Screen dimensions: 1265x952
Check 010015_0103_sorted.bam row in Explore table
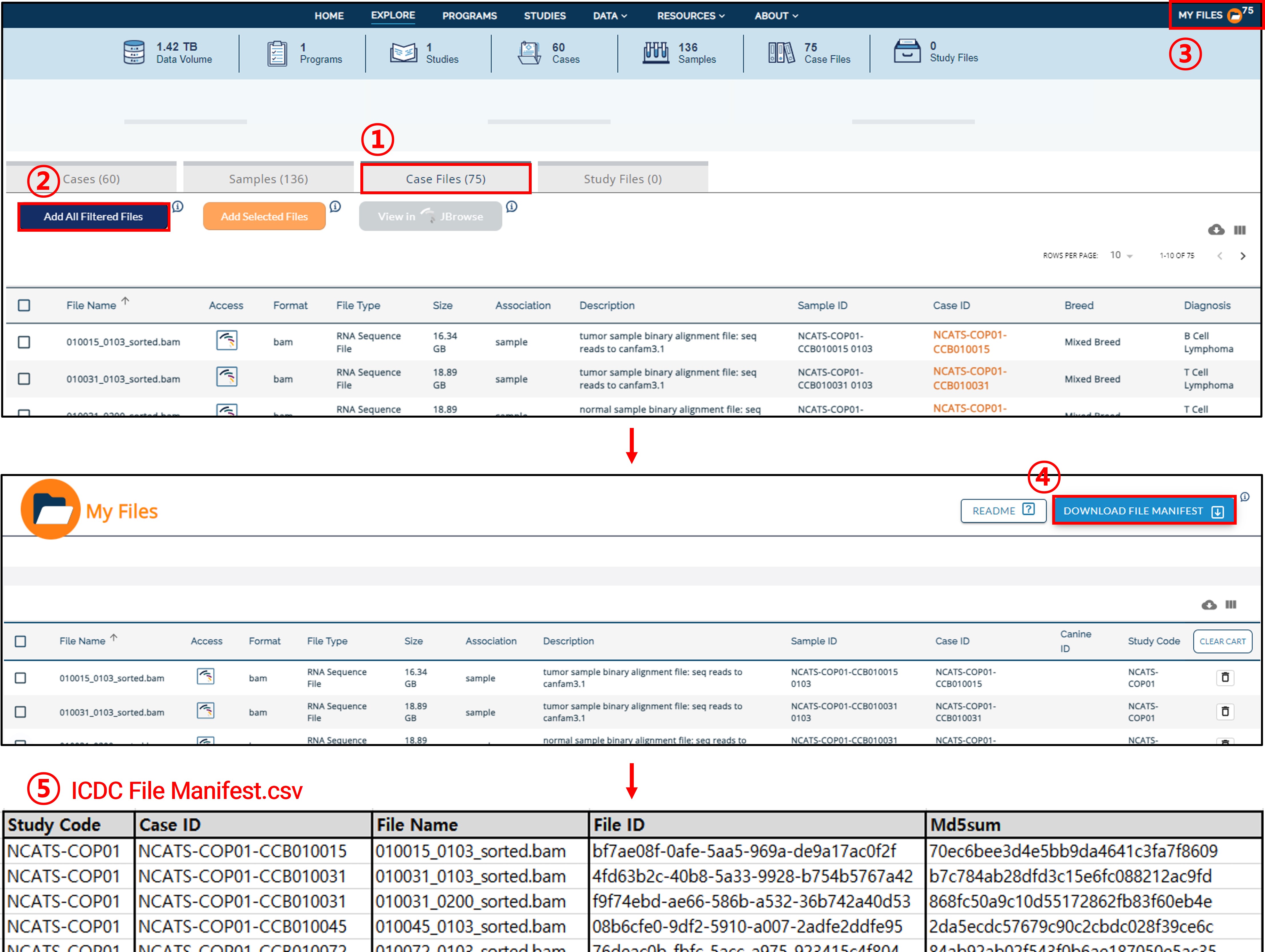point(24,342)
